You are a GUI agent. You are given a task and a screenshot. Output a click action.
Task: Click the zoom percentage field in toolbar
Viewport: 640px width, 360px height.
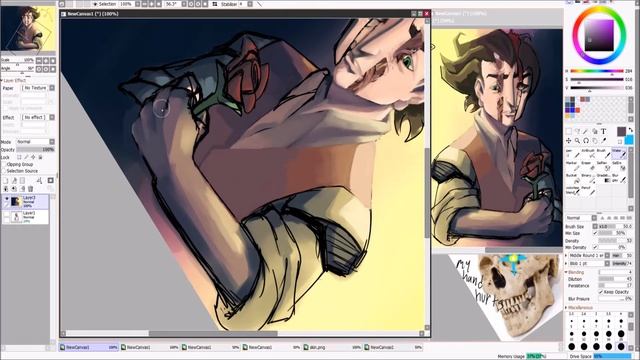(126, 4)
